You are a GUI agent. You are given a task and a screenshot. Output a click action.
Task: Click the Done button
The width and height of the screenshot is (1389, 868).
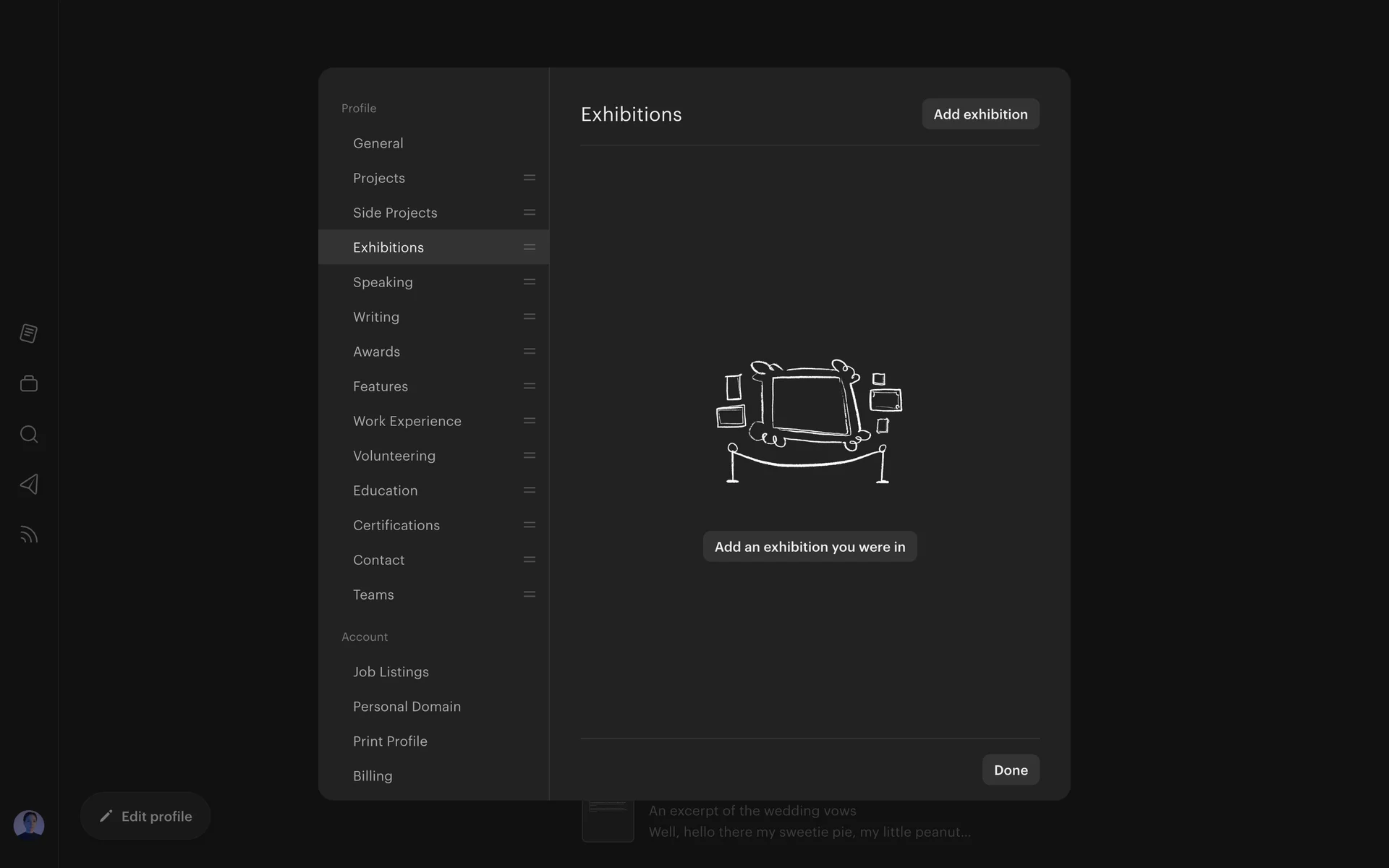click(1010, 770)
